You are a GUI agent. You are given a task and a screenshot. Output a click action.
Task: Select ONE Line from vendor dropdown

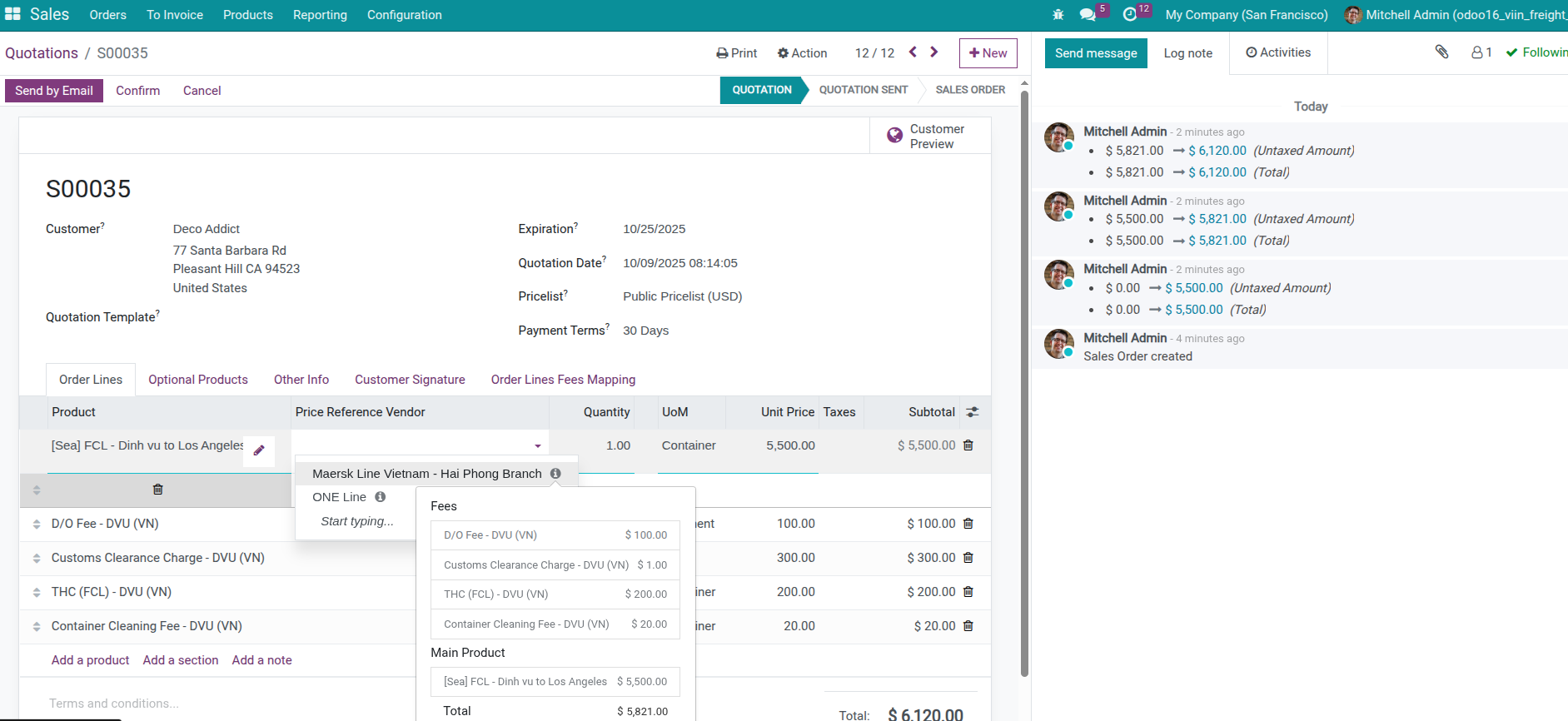[x=339, y=497]
